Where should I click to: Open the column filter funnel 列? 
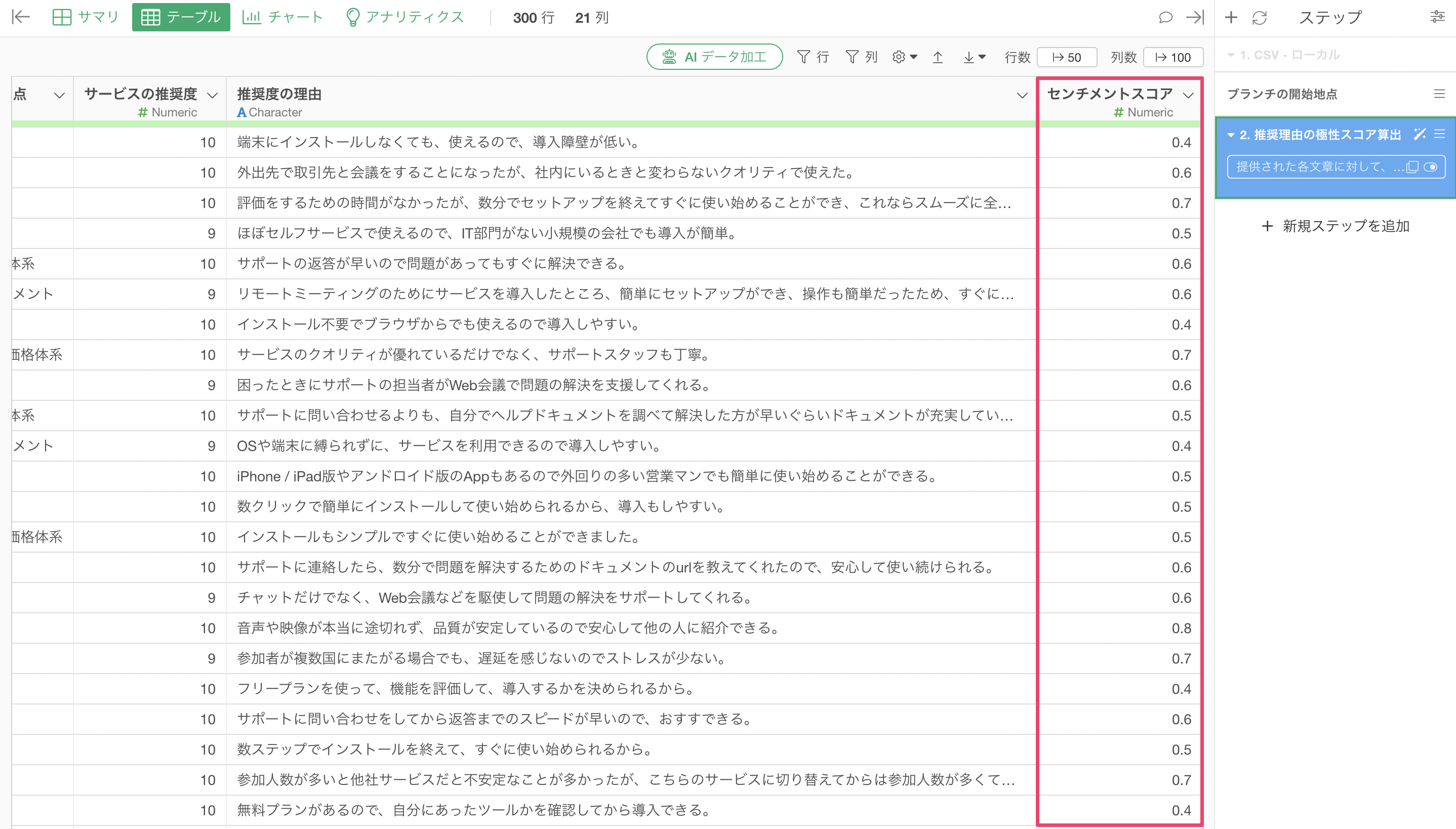tap(861, 57)
